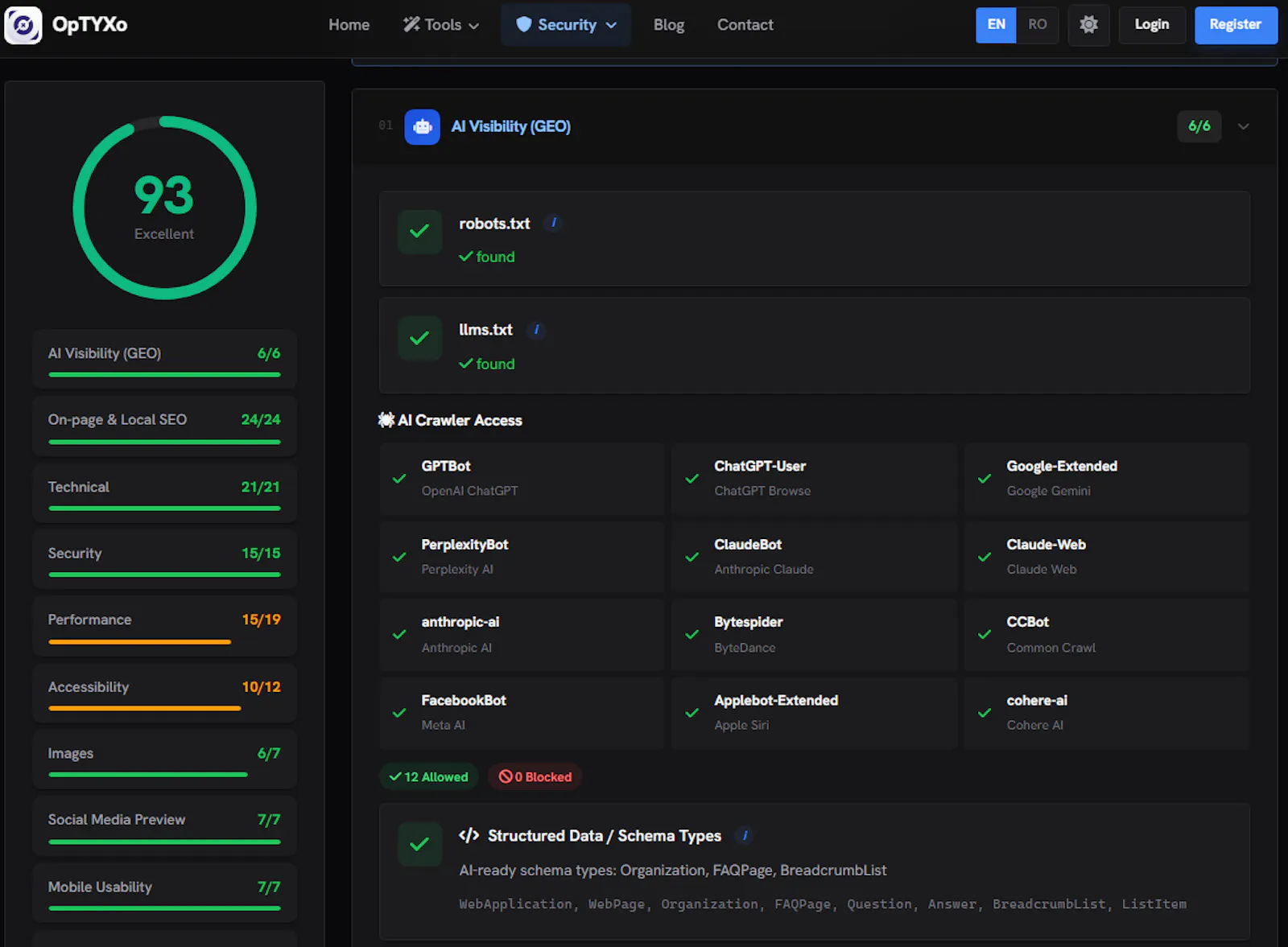This screenshot has height=947, width=1288.
Task: Click the checkmark on the ChatGPT-User card
Action: click(691, 479)
